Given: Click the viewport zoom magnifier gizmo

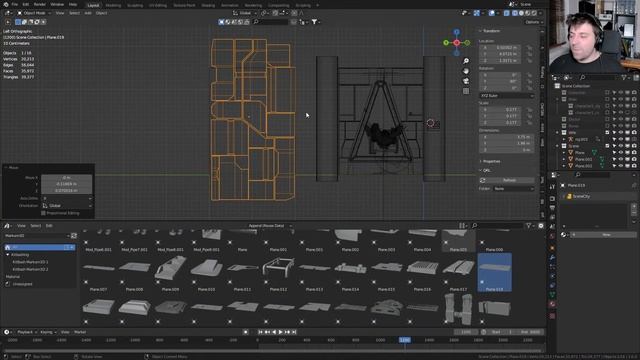Looking at the screenshot, I should pos(466,61).
